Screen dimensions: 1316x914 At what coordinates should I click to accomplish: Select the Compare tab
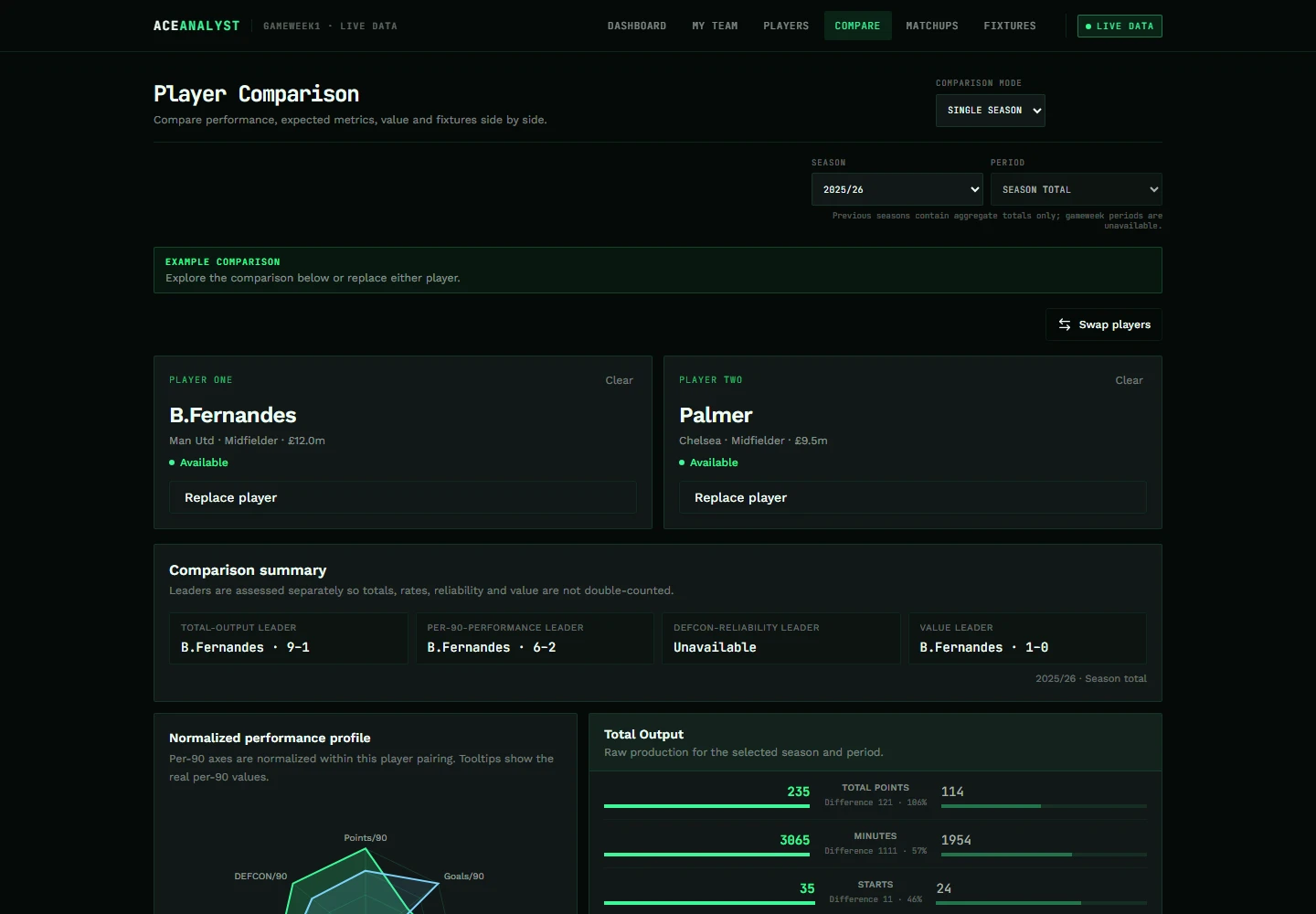pyautogui.click(x=857, y=26)
